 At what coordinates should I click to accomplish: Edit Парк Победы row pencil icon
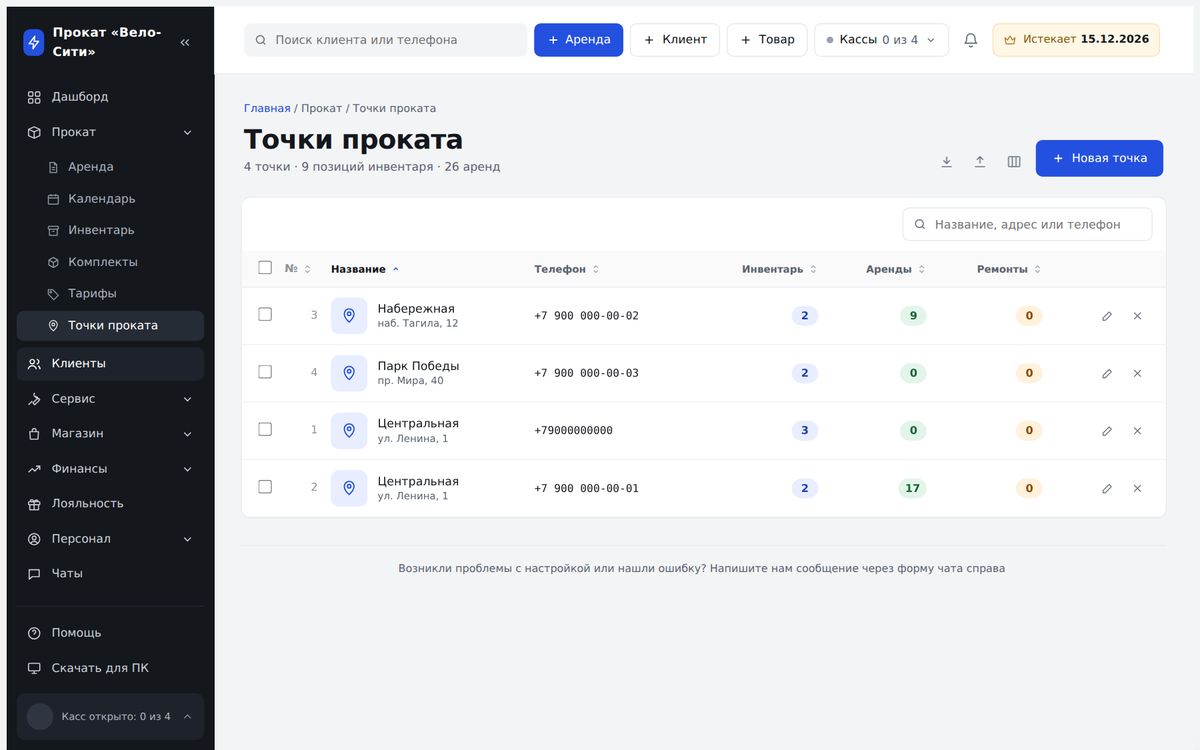(1107, 373)
